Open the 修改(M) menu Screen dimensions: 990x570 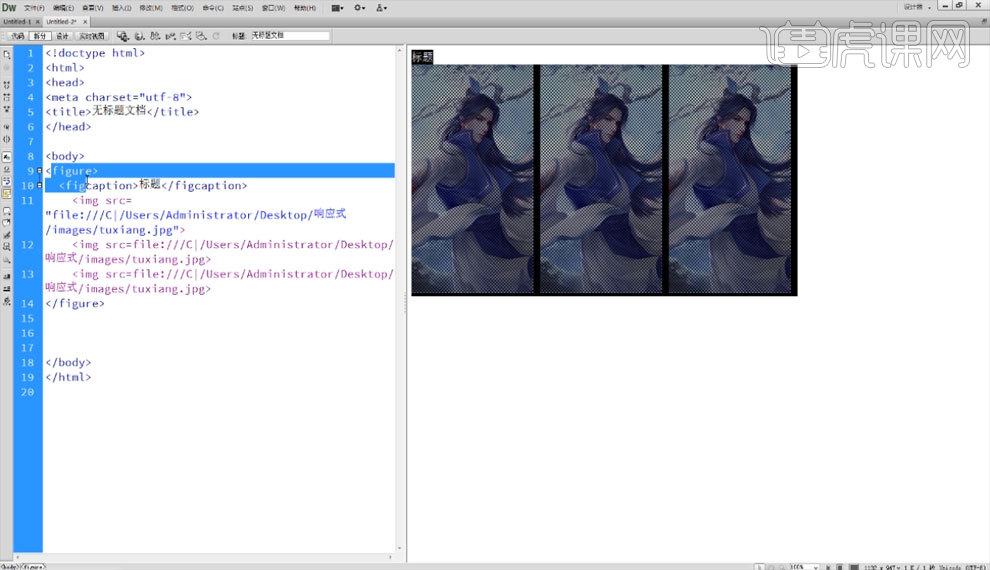(x=151, y=8)
